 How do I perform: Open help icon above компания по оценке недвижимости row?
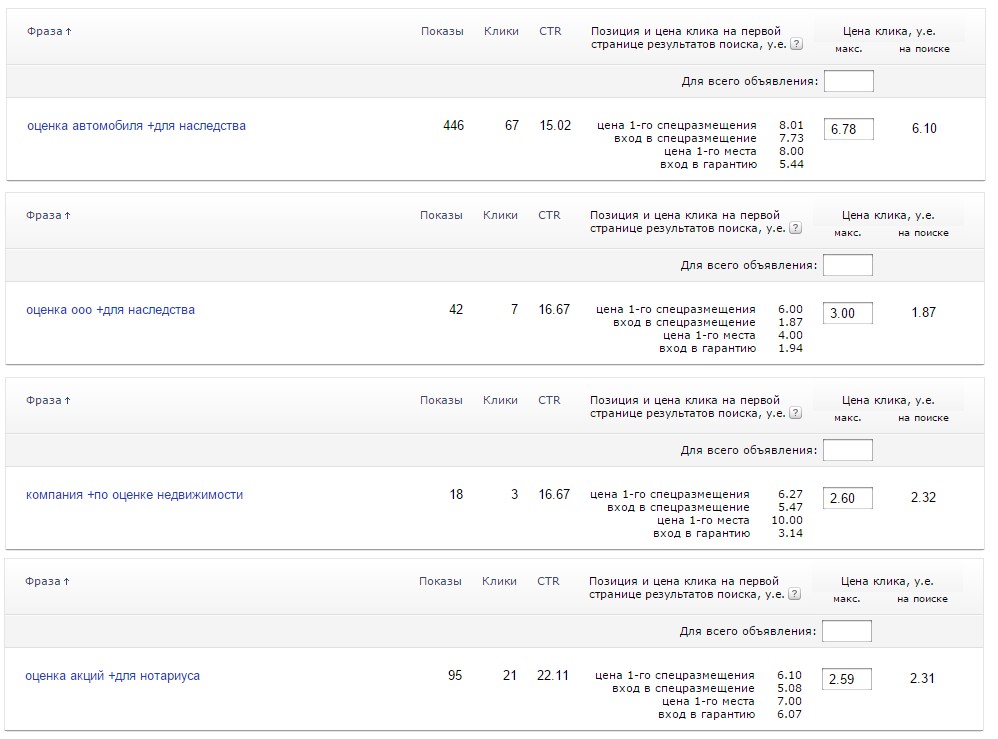795,413
